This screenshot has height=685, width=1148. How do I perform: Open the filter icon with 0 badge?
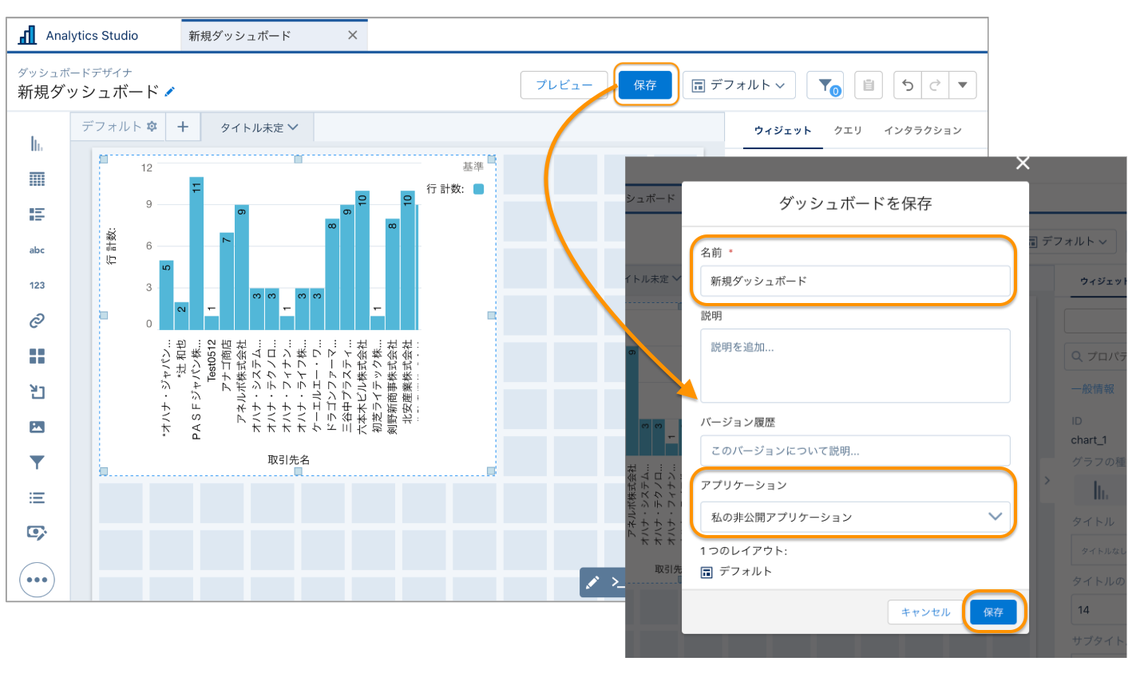click(826, 85)
